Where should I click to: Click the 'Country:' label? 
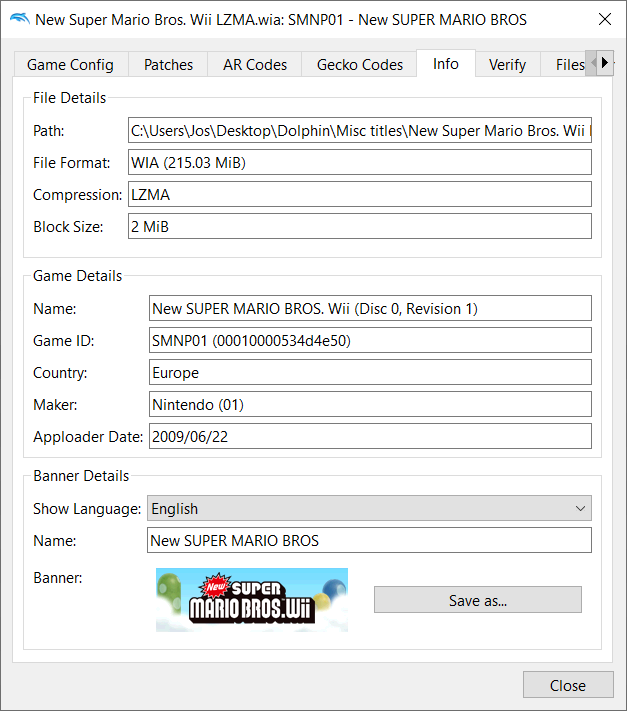point(60,373)
